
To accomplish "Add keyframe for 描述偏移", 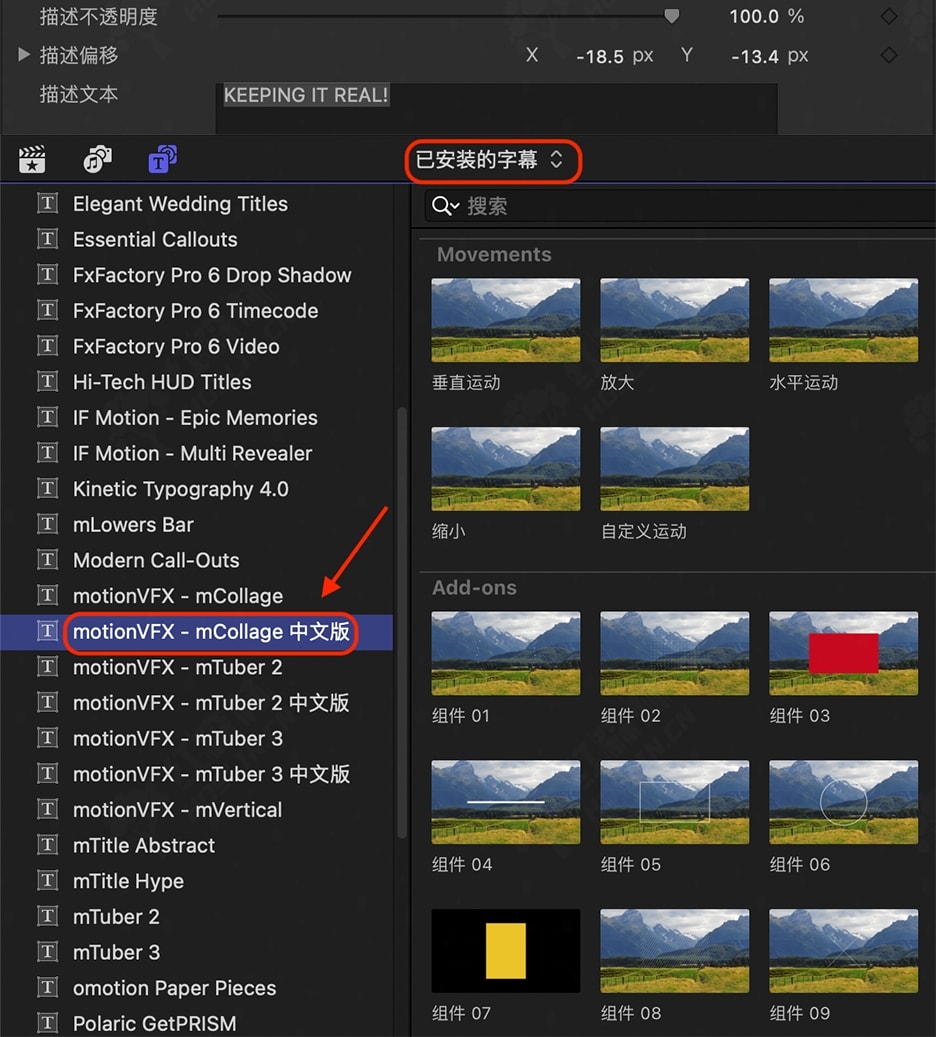I will coord(889,55).
